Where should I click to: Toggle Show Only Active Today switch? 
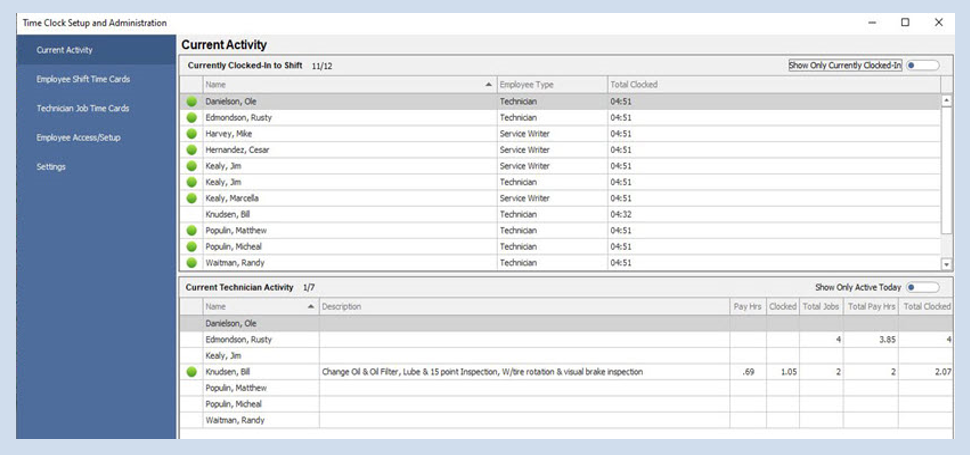click(x=921, y=287)
